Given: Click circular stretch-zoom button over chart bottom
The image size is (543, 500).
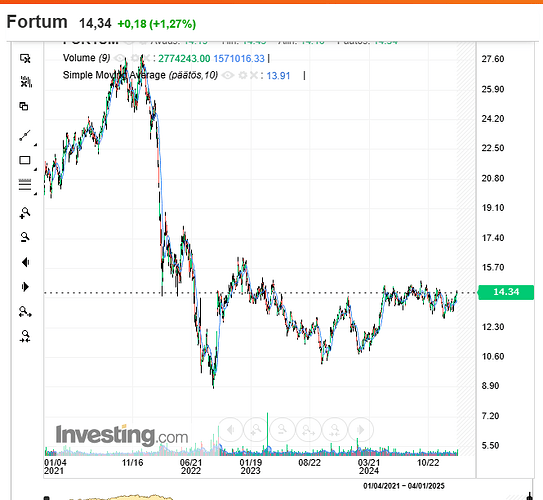Looking at the screenshot, I should (x=308, y=430).
